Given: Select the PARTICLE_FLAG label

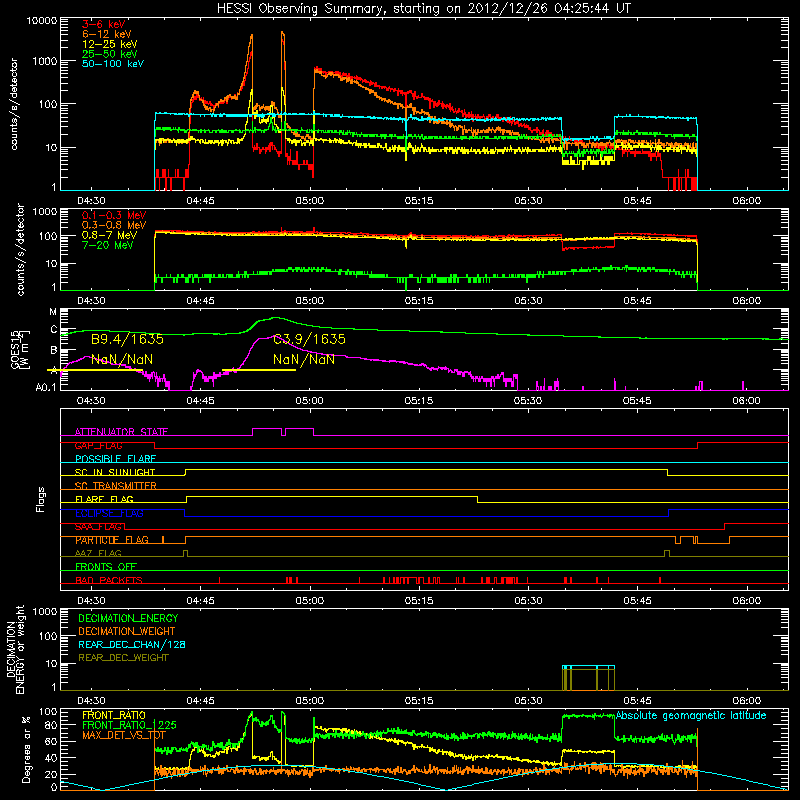Looking at the screenshot, I should [x=112, y=540].
